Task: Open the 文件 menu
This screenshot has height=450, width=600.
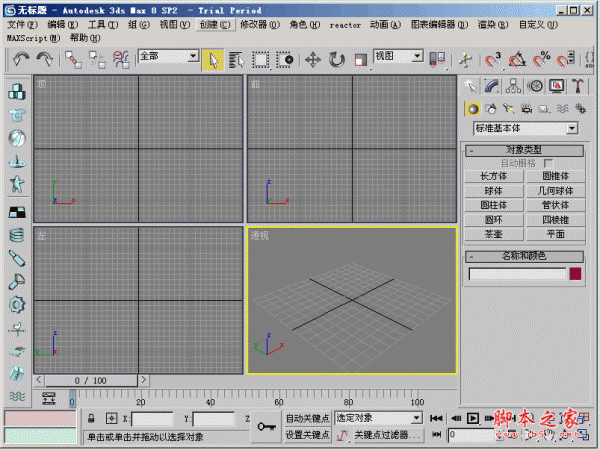Action: (22, 25)
